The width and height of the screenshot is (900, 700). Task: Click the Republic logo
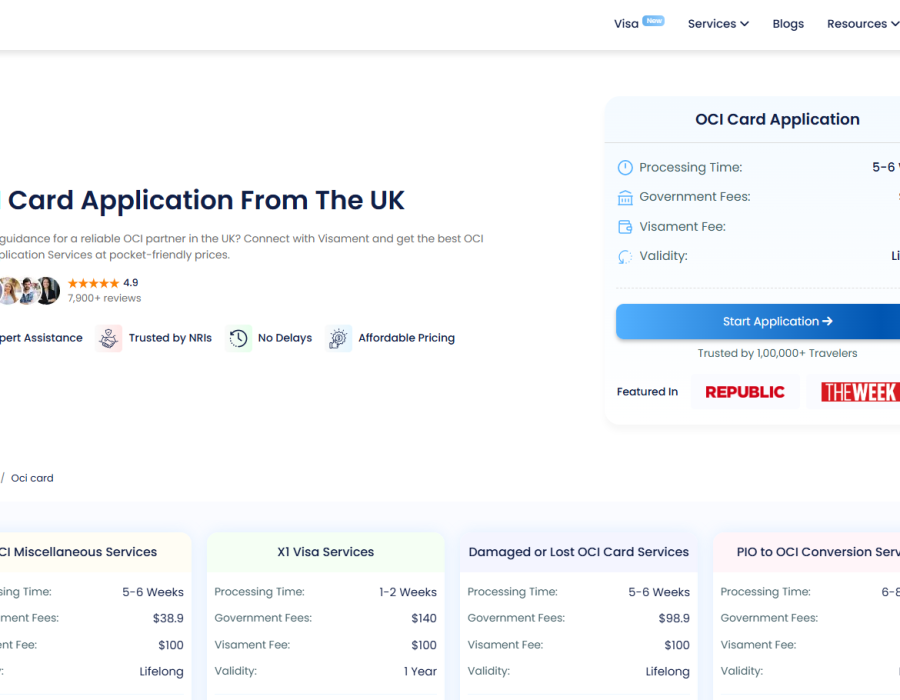(x=745, y=392)
